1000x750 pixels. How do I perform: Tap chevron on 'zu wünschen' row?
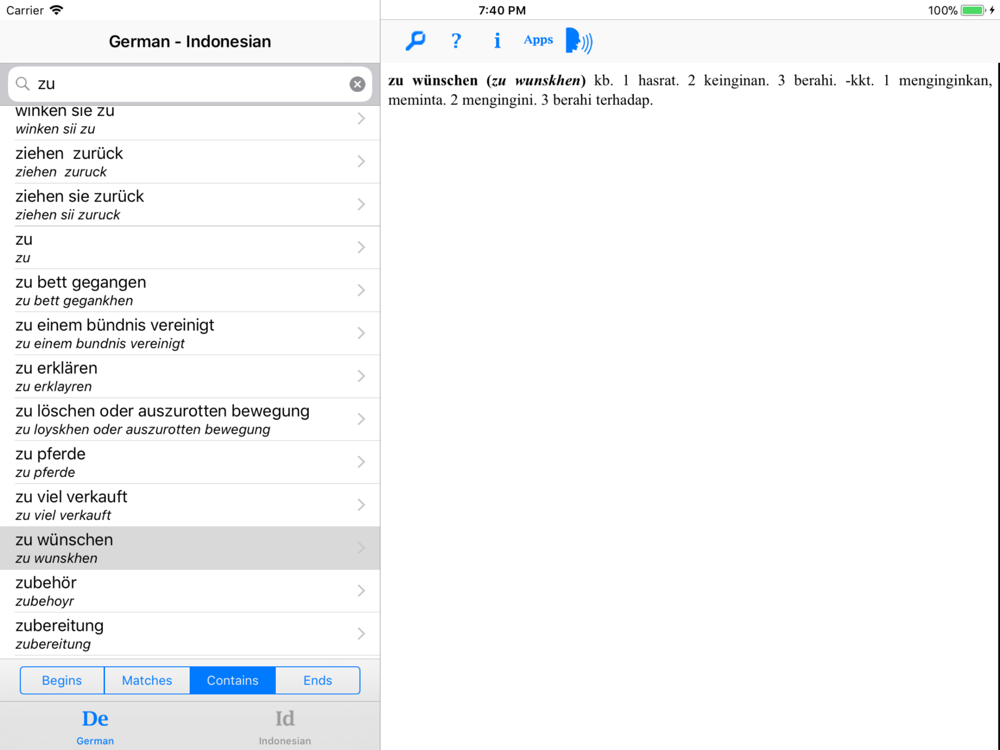click(x=361, y=548)
